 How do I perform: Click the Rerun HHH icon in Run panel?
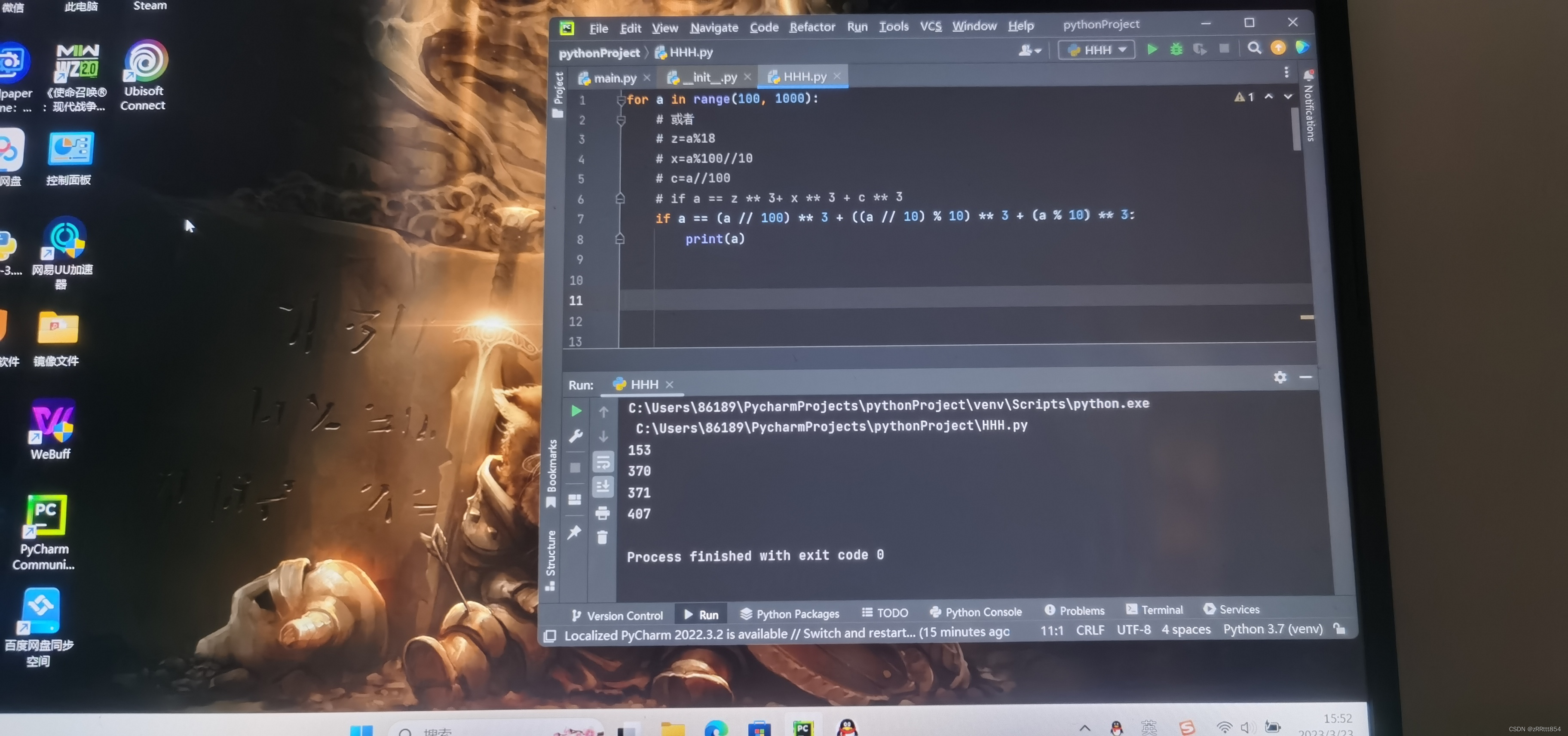pyautogui.click(x=576, y=411)
